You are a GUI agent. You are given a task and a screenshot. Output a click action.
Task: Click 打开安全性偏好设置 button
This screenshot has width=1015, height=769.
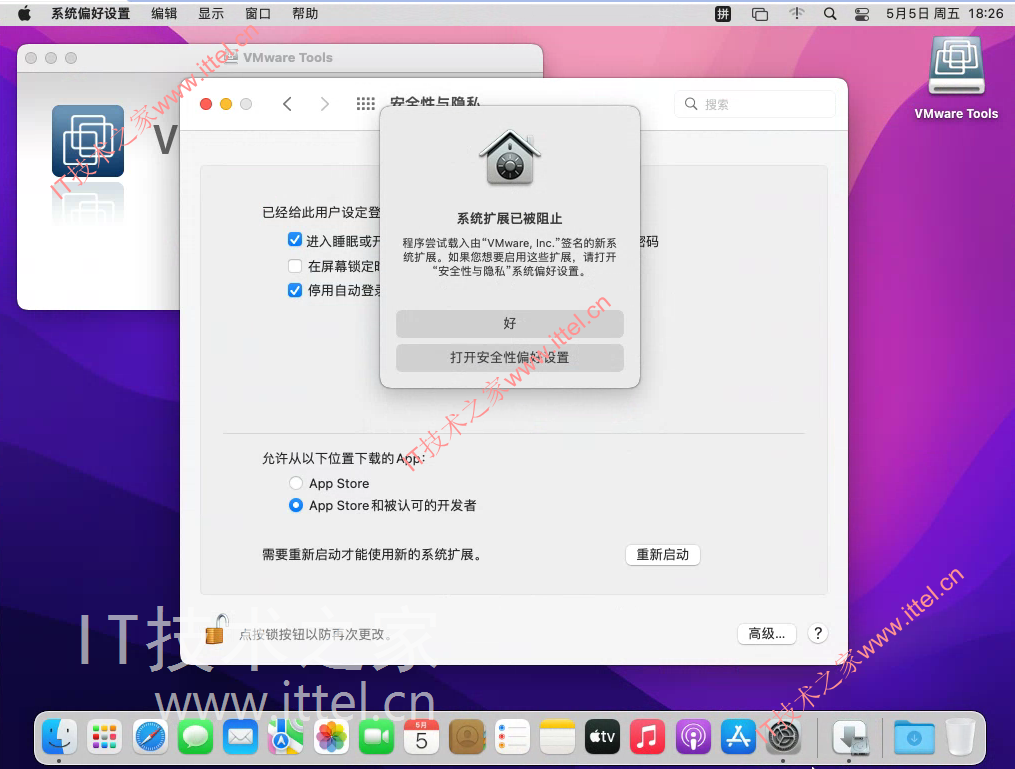(509, 357)
